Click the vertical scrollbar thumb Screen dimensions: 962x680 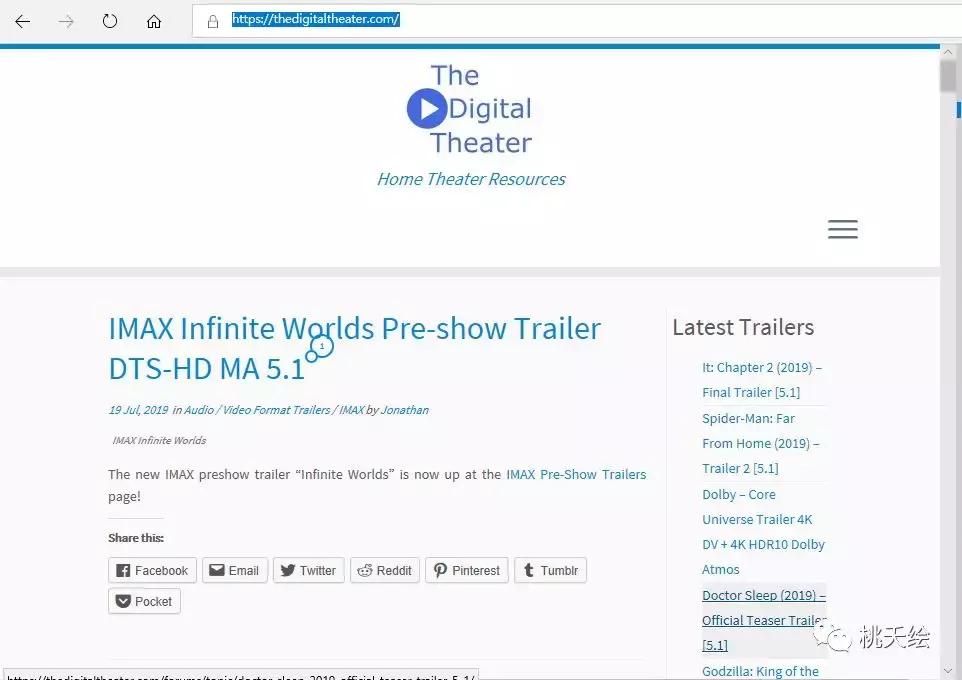[949, 76]
